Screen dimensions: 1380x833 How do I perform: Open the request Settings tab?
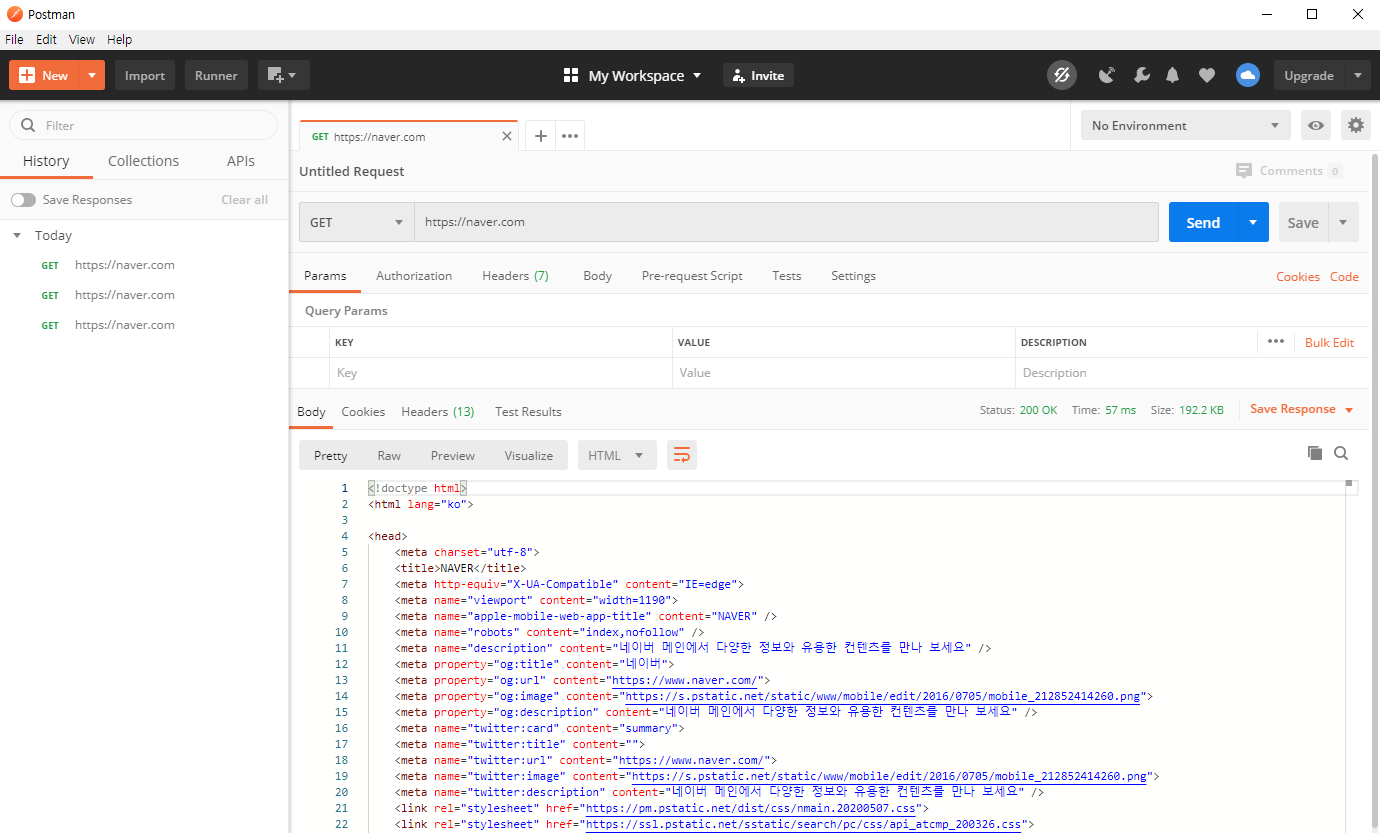pos(853,275)
